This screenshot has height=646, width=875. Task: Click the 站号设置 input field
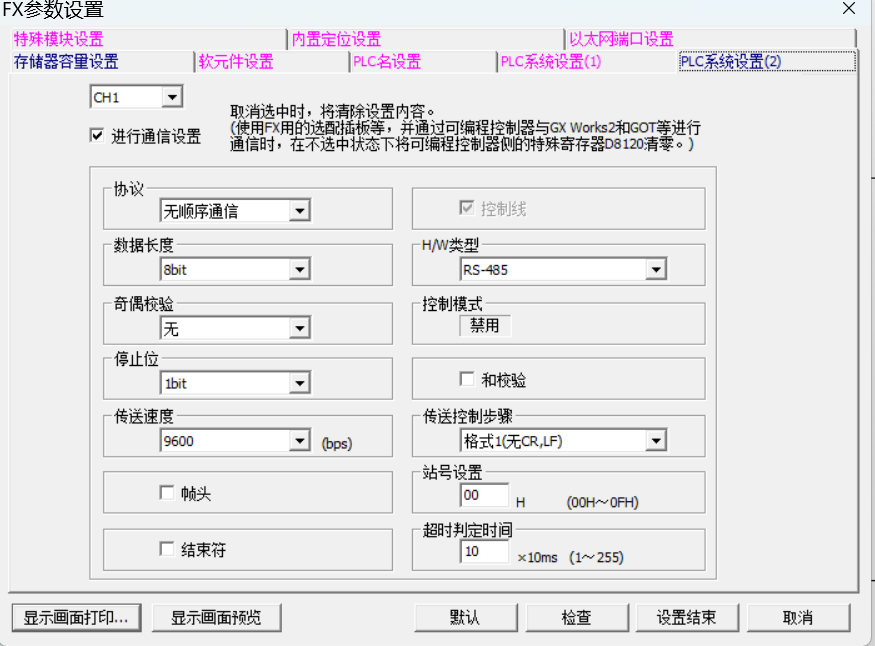pyautogui.click(x=484, y=496)
